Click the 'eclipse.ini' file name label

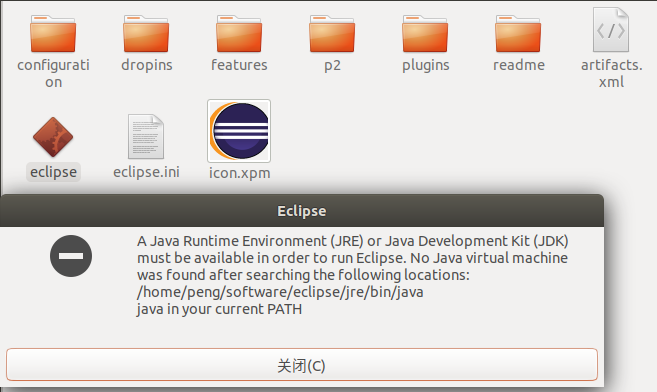pyautogui.click(x=146, y=172)
